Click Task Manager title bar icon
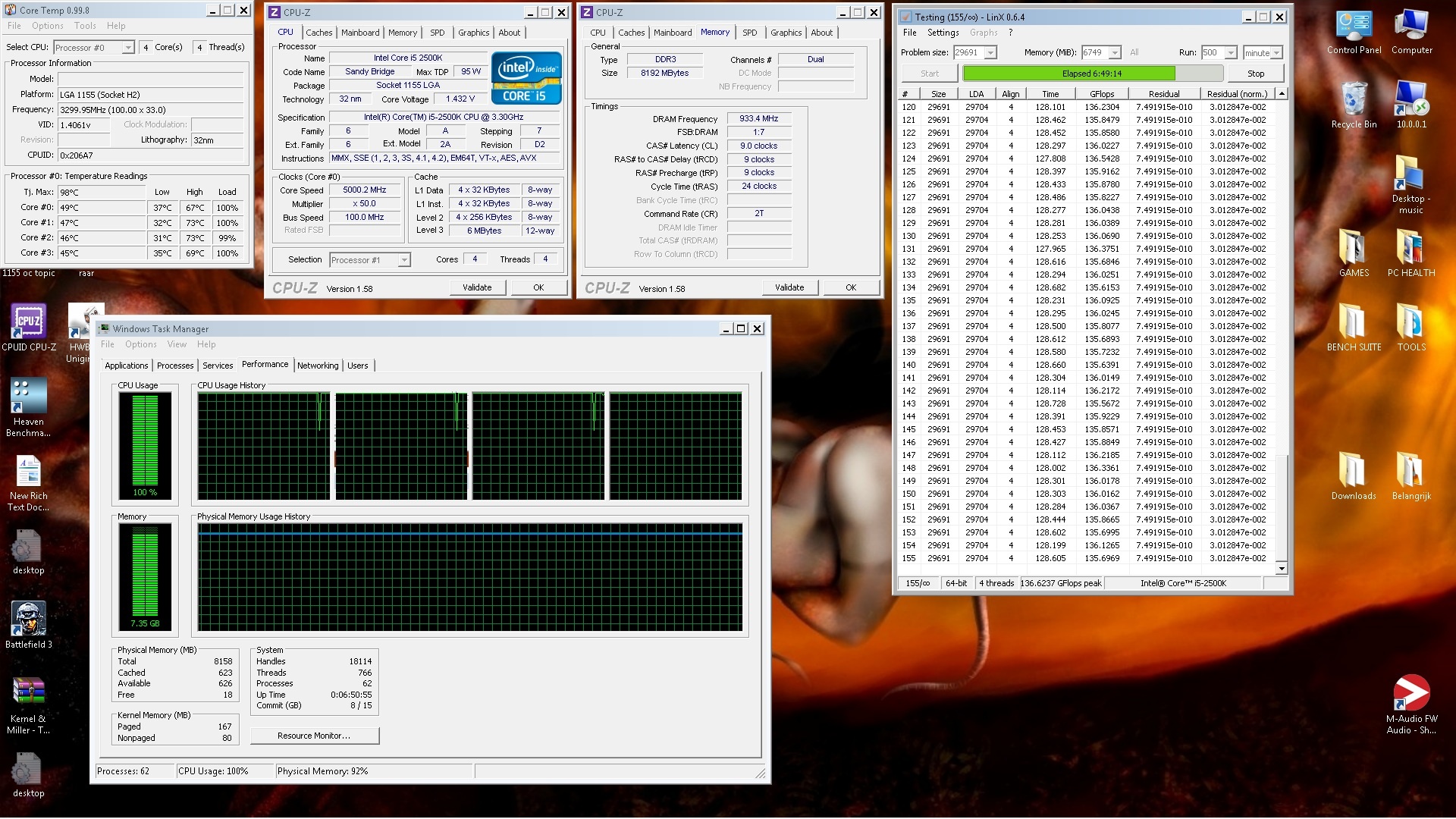The width and height of the screenshot is (1456, 819). point(104,328)
